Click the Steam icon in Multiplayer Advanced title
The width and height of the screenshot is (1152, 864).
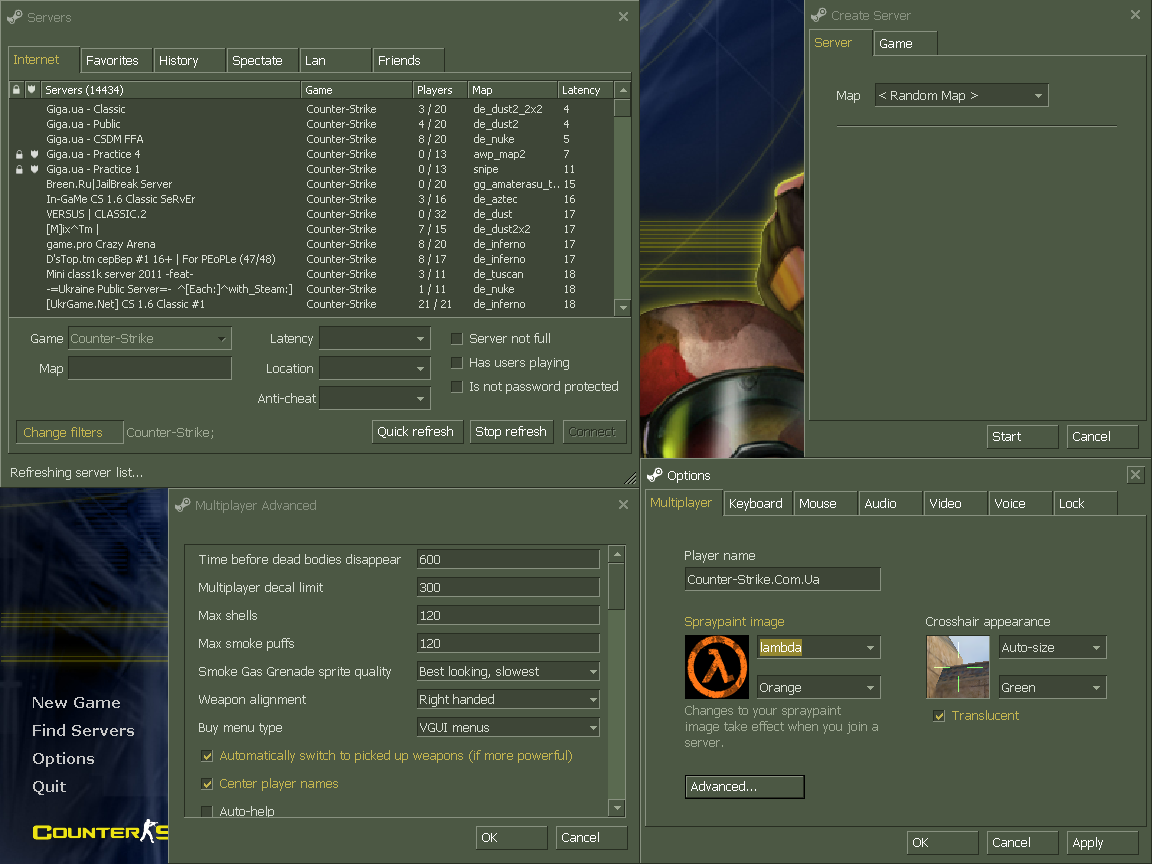tap(182, 505)
